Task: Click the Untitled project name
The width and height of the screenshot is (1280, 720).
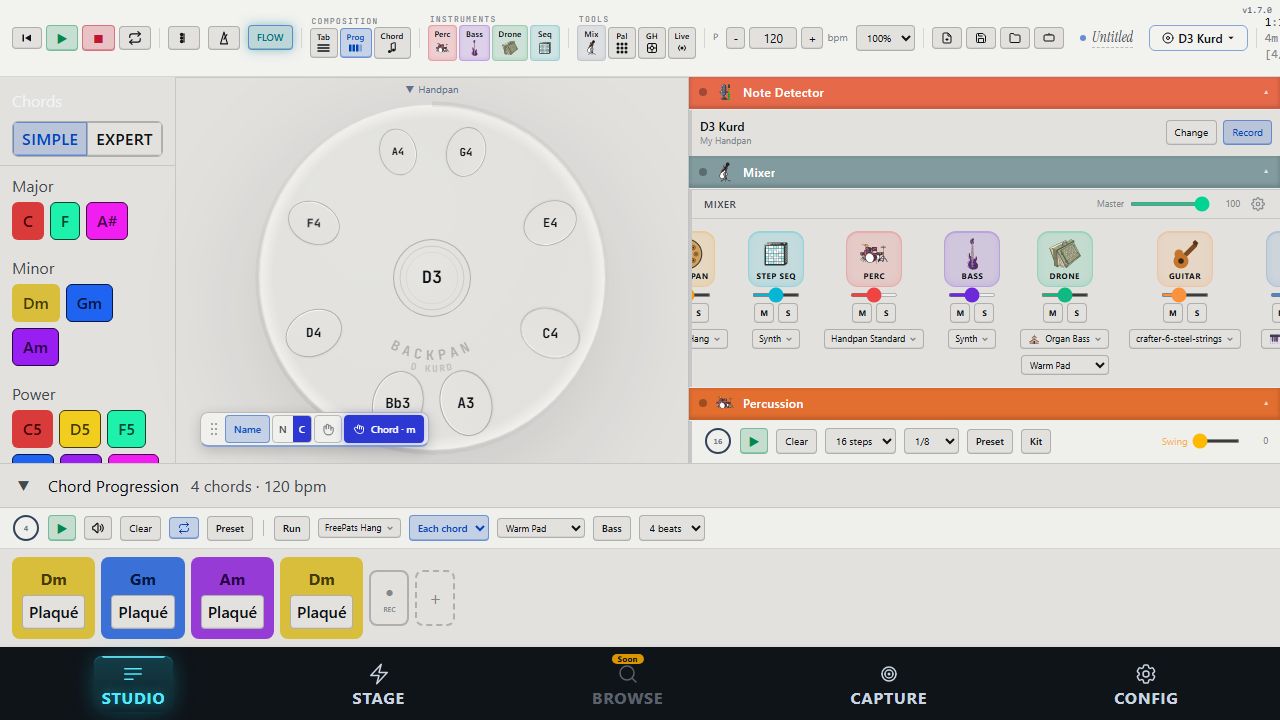Action: click(1112, 38)
